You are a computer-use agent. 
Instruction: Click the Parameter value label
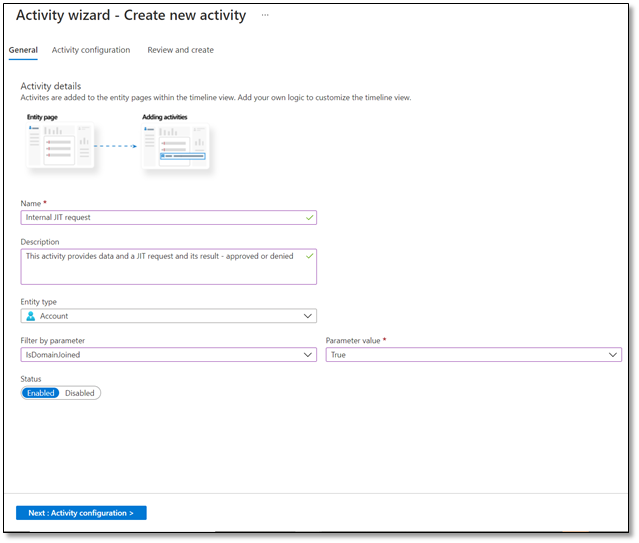(353, 340)
